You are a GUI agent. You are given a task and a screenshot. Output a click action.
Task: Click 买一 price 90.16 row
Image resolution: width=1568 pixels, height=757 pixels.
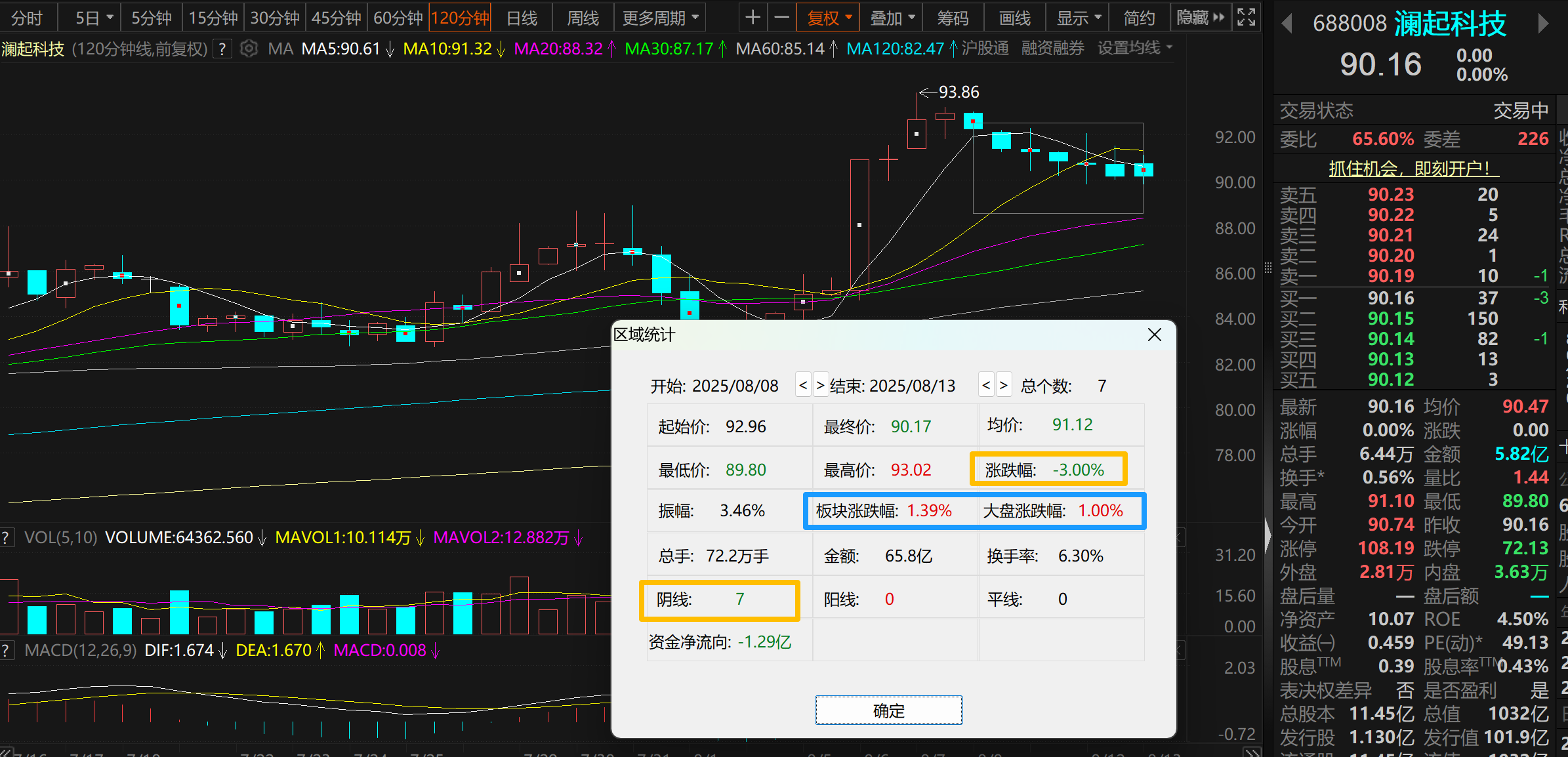click(x=1414, y=298)
